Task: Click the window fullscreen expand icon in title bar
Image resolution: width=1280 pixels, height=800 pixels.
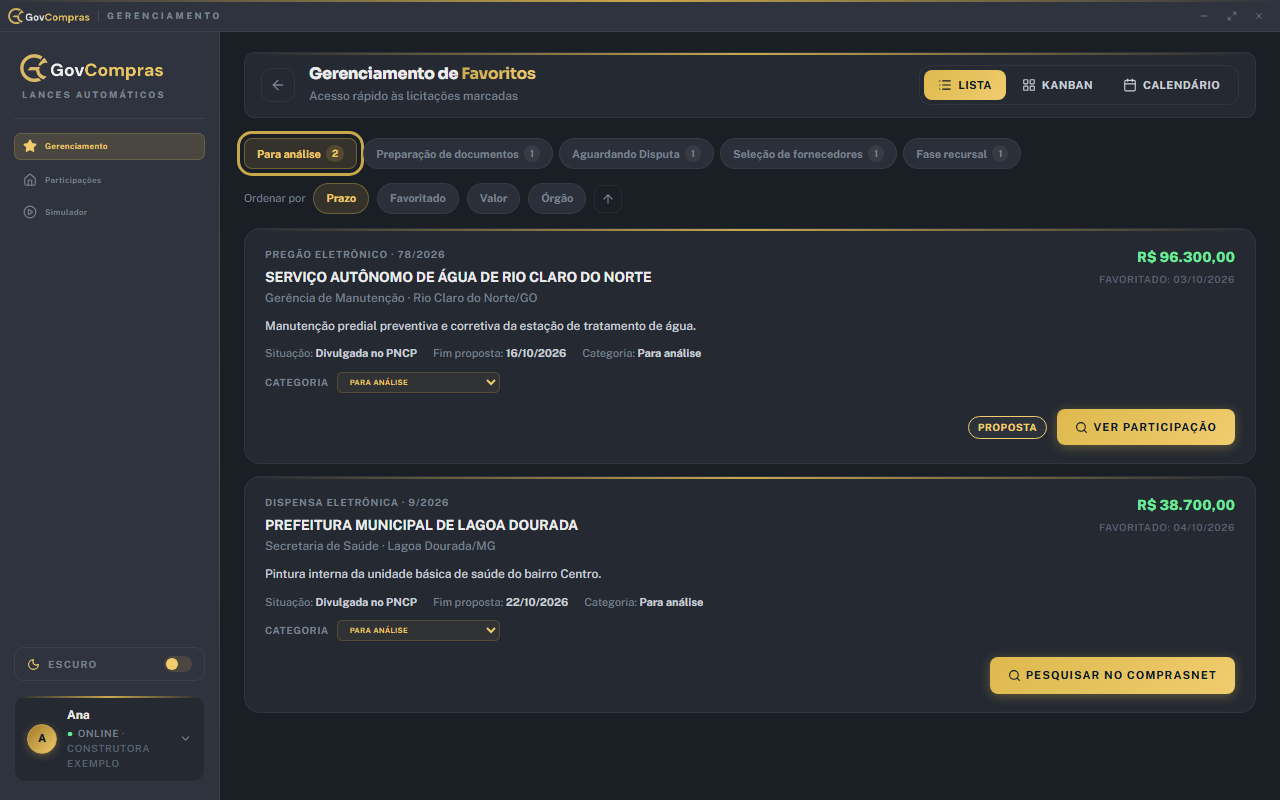Action: point(1232,16)
